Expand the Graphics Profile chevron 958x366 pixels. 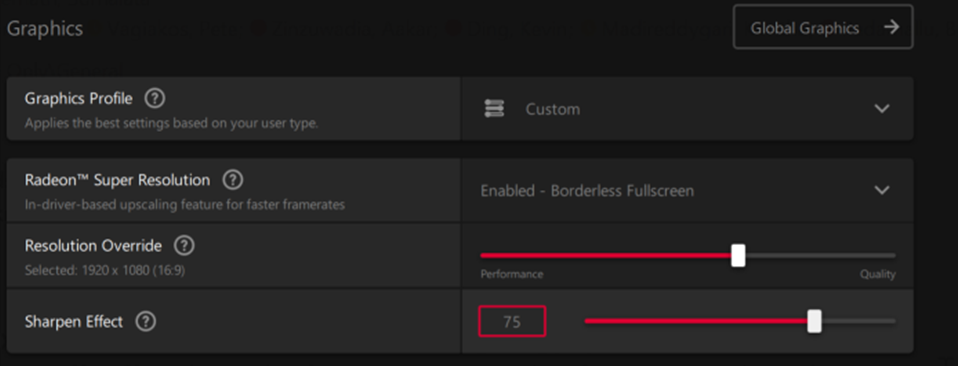coord(882,109)
